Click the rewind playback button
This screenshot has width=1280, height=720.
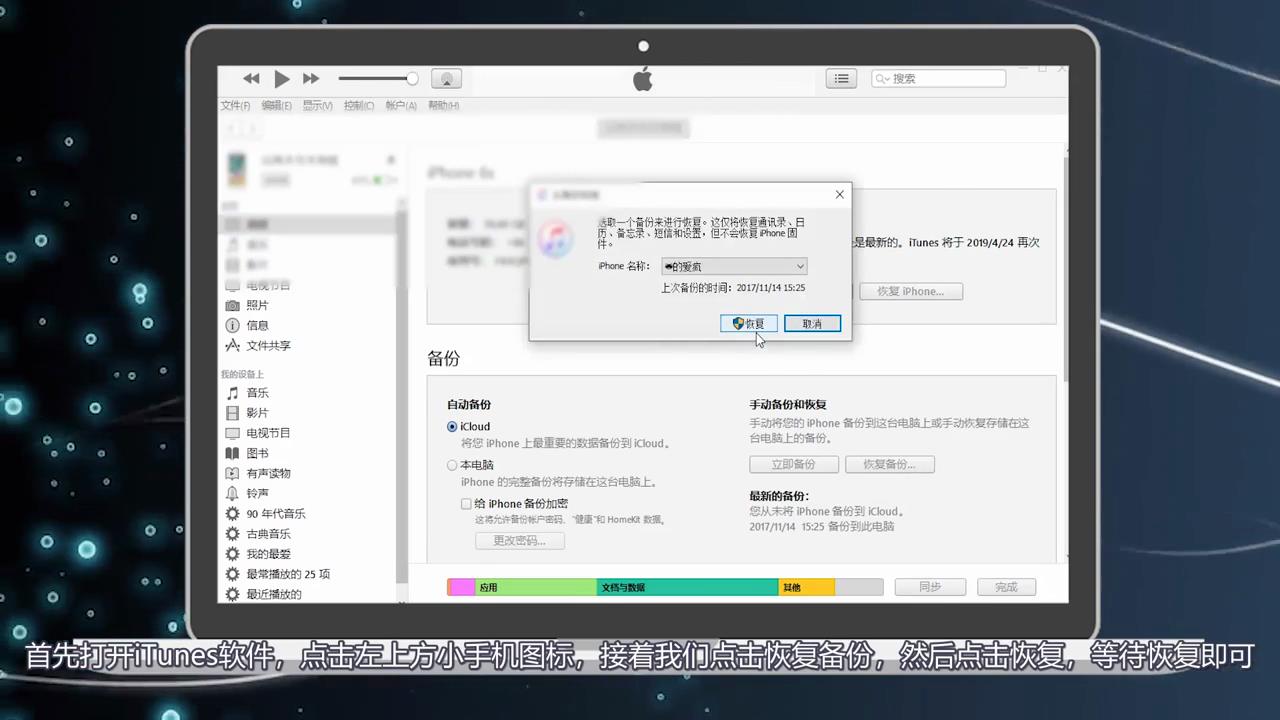251,78
